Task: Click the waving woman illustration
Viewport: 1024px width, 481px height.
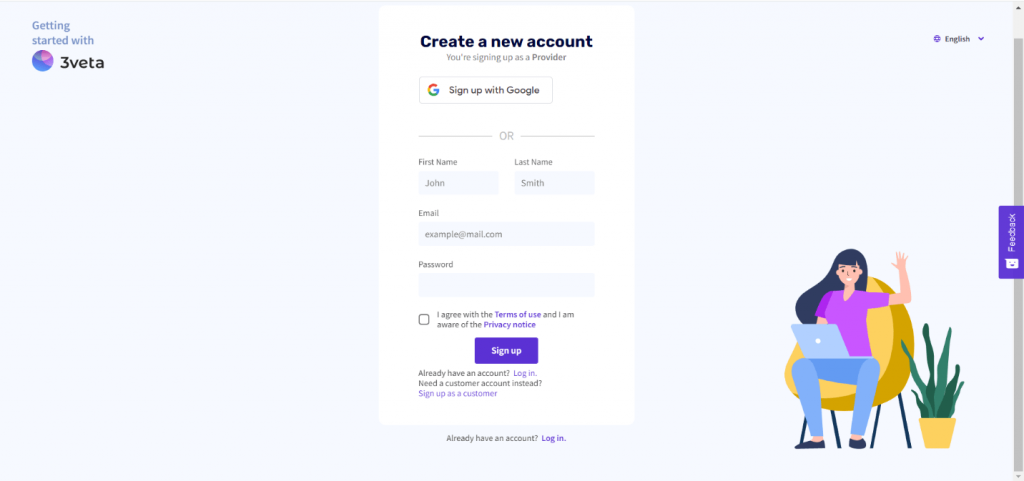Action: tap(847, 349)
